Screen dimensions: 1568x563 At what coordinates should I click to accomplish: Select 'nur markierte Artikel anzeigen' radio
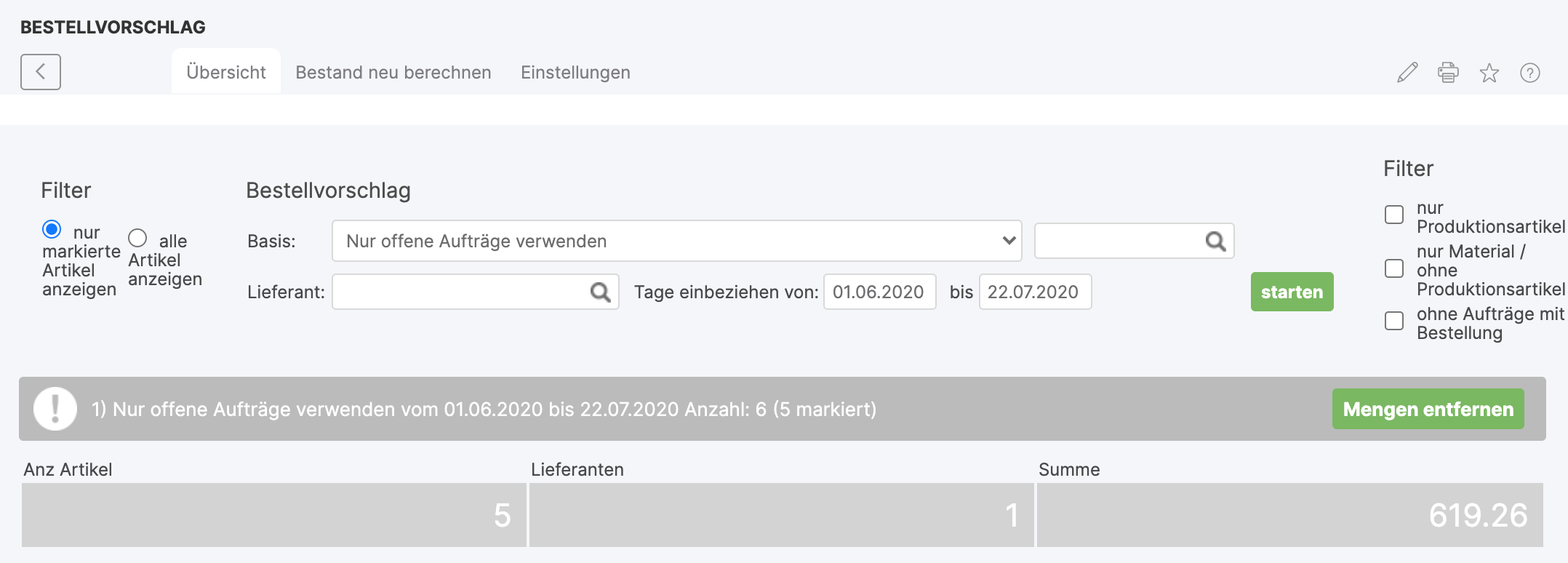[x=52, y=230]
